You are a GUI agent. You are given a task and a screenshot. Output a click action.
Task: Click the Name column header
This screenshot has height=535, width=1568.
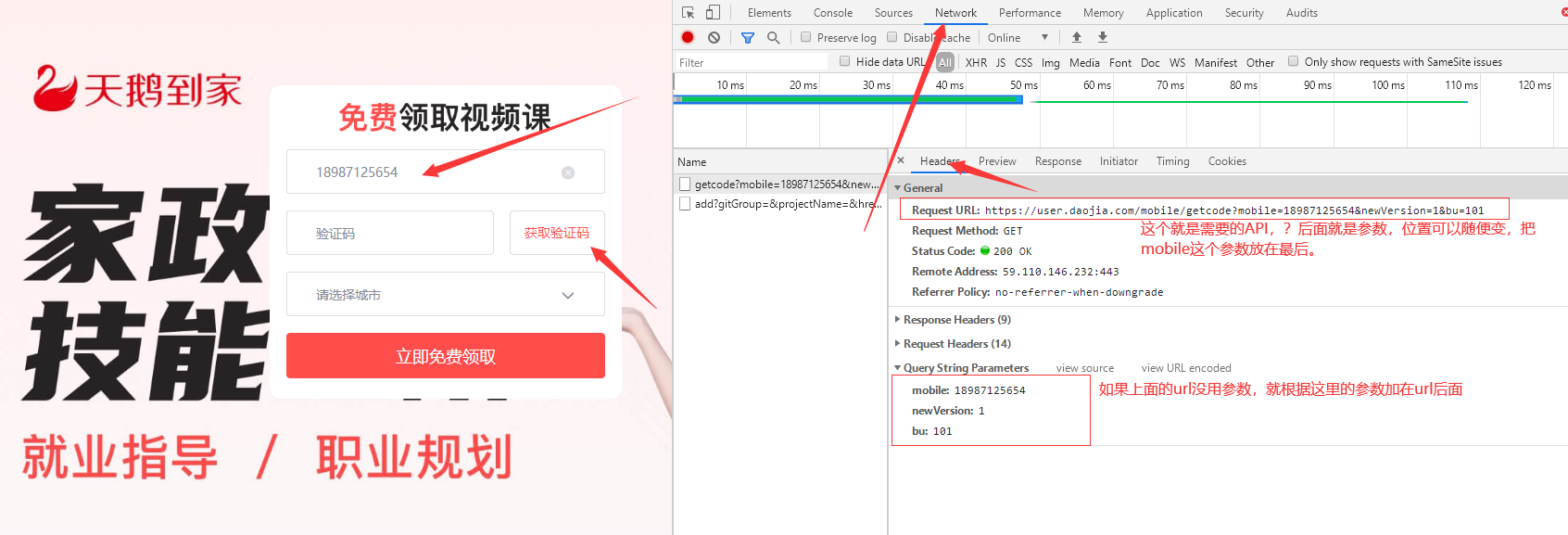[x=779, y=161]
